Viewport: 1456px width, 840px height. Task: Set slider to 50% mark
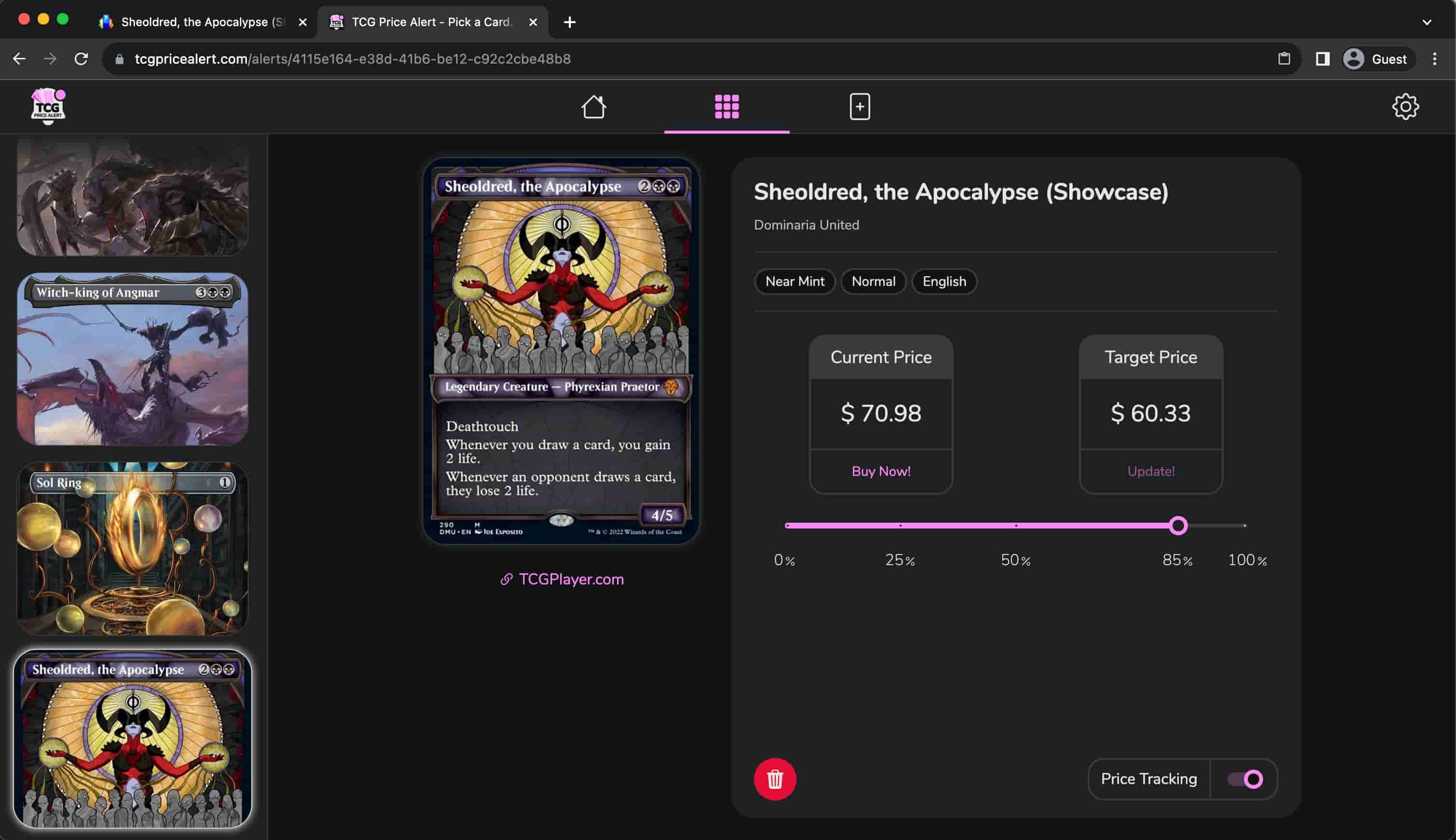click(x=1015, y=526)
